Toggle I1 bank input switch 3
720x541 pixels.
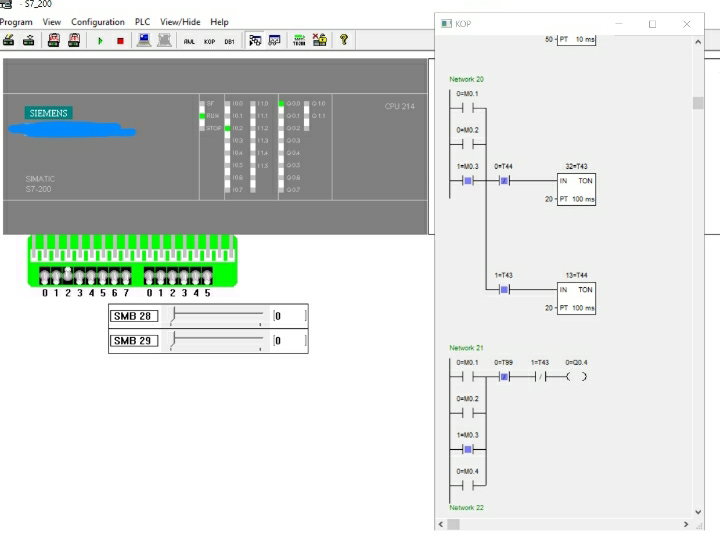click(184, 277)
